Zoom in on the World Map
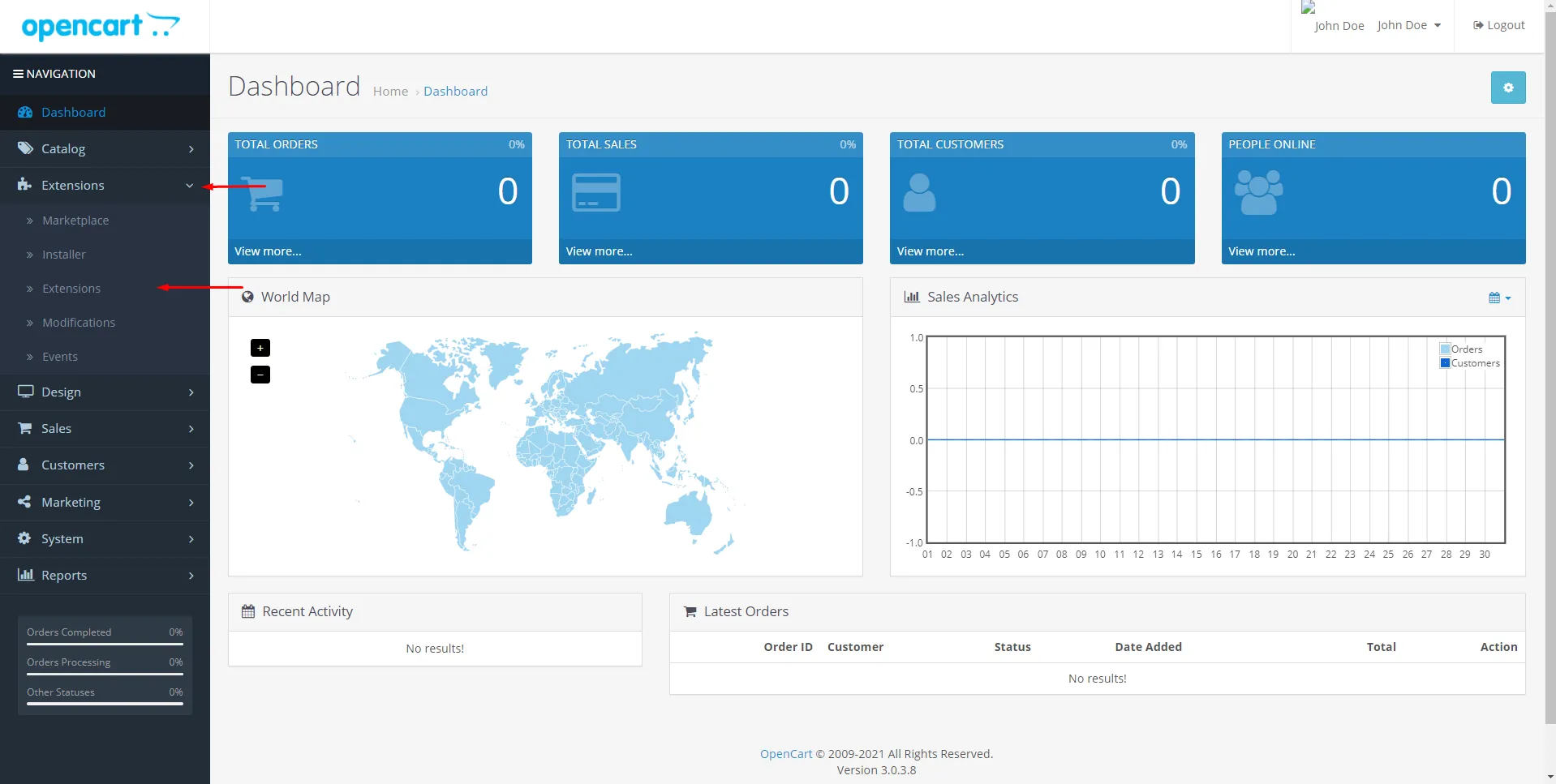The image size is (1556, 784). [x=260, y=348]
